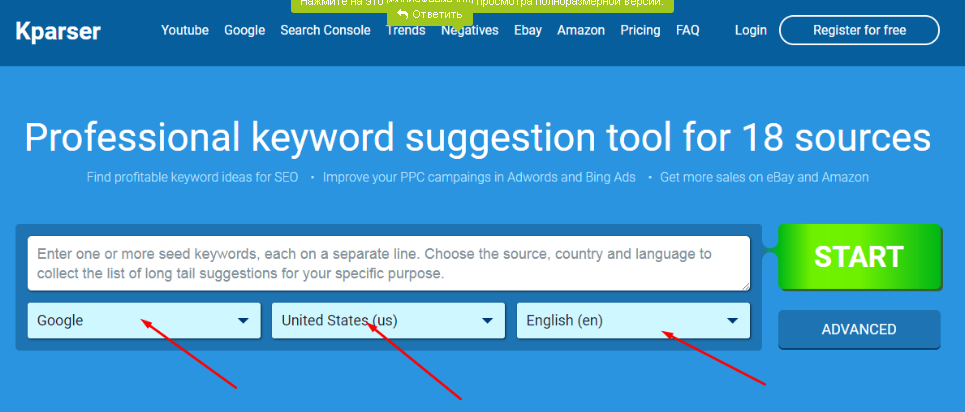965x412 pixels.
Task: View the Pricing page
Action: (640, 30)
